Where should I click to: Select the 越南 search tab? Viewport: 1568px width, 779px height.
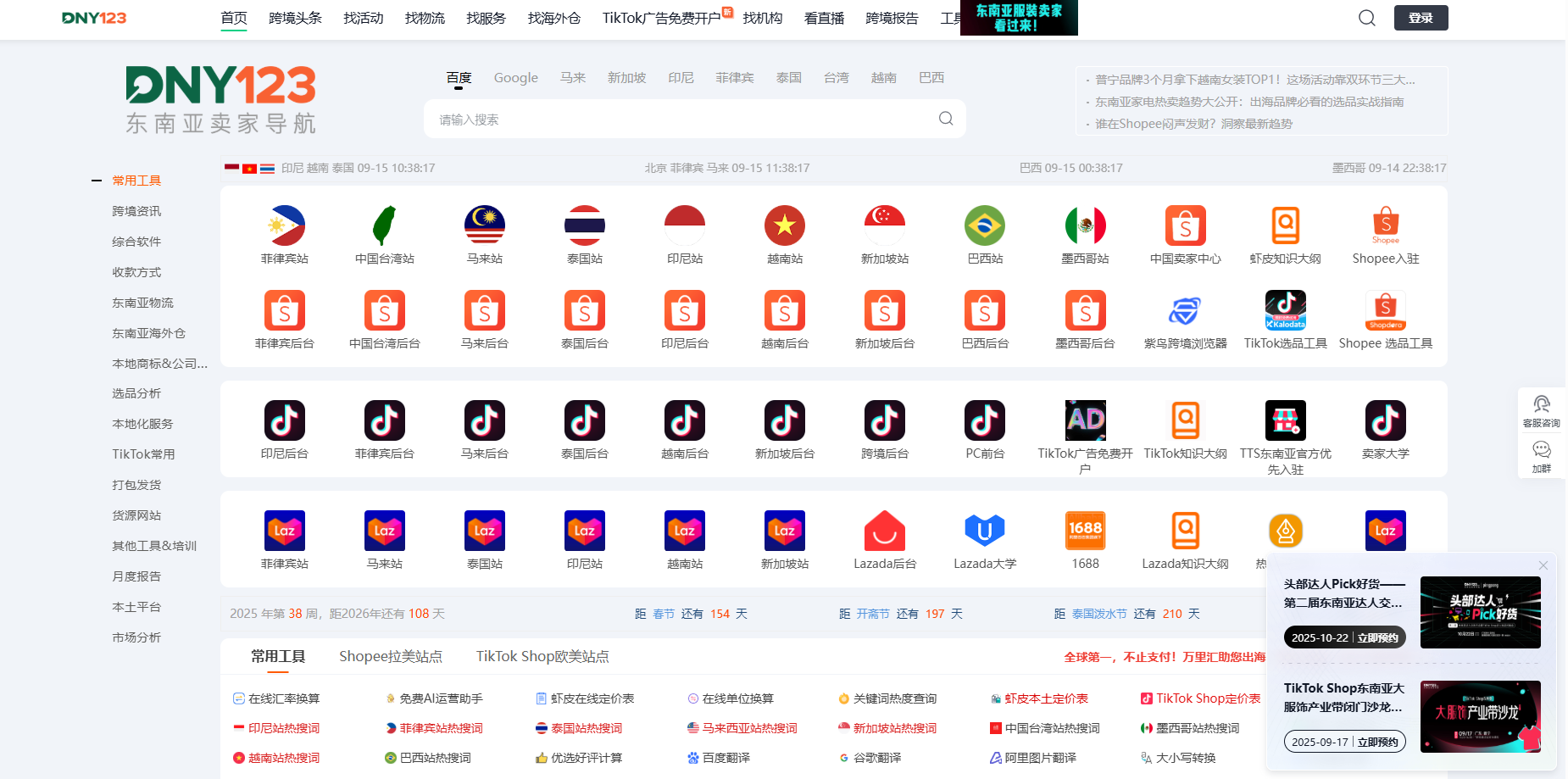[884, 78]
